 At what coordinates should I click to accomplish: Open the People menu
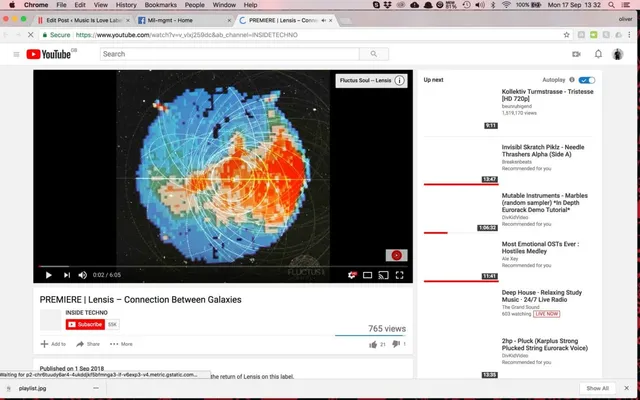tap(194, 5)
